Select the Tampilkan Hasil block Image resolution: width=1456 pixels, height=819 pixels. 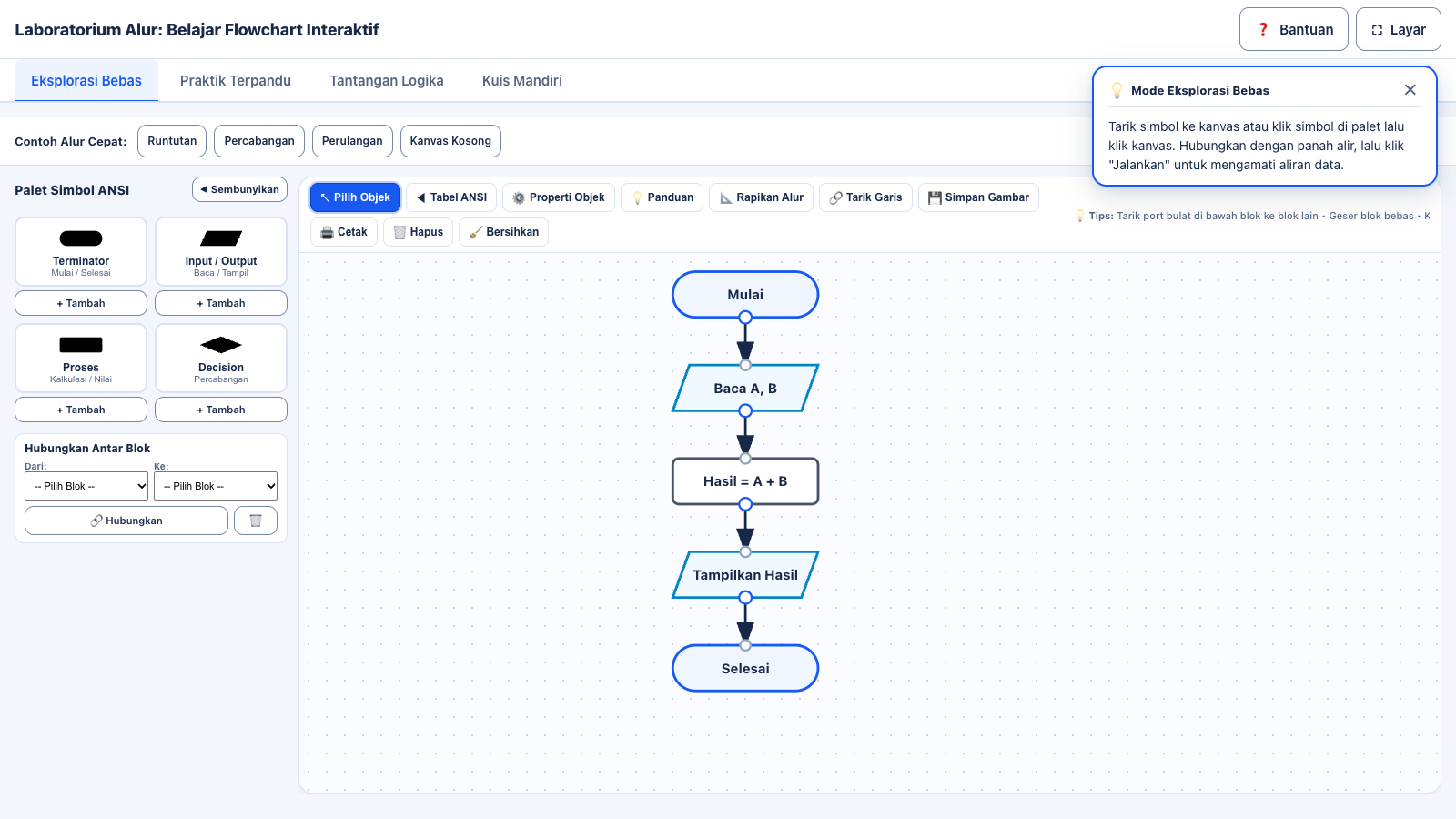(x=745, y=575)
